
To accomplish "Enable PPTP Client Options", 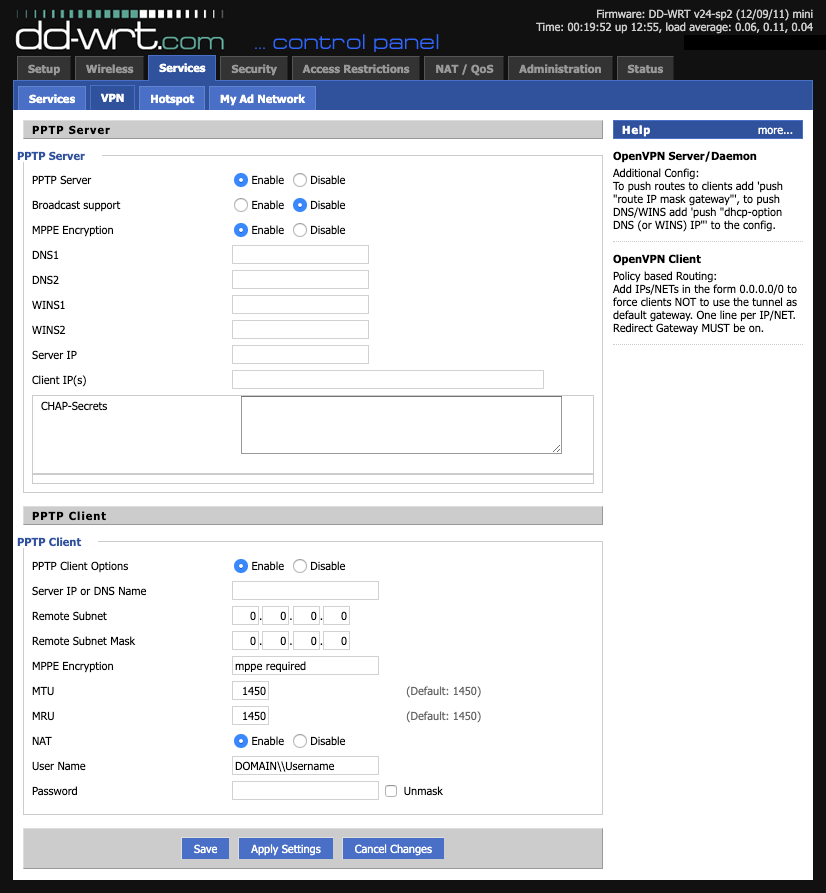I will [x=241, y=566].
